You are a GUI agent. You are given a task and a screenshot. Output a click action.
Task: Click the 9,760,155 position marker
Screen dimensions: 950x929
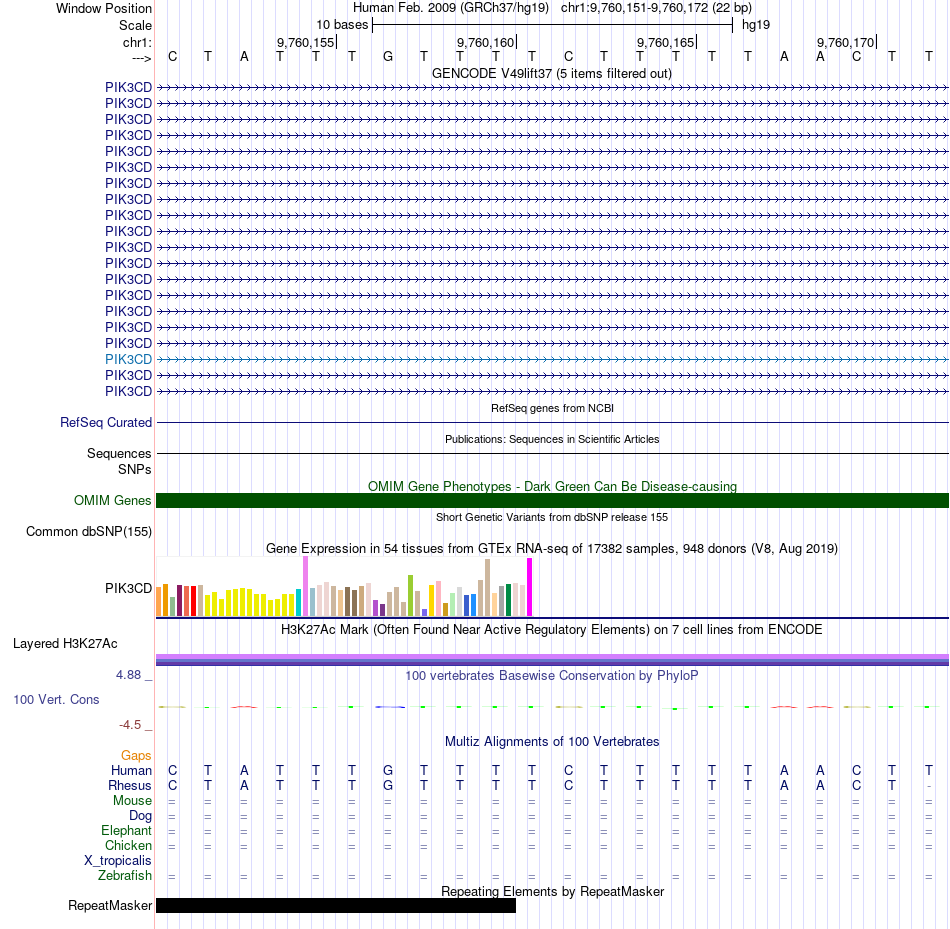click(x=307, y=42)
